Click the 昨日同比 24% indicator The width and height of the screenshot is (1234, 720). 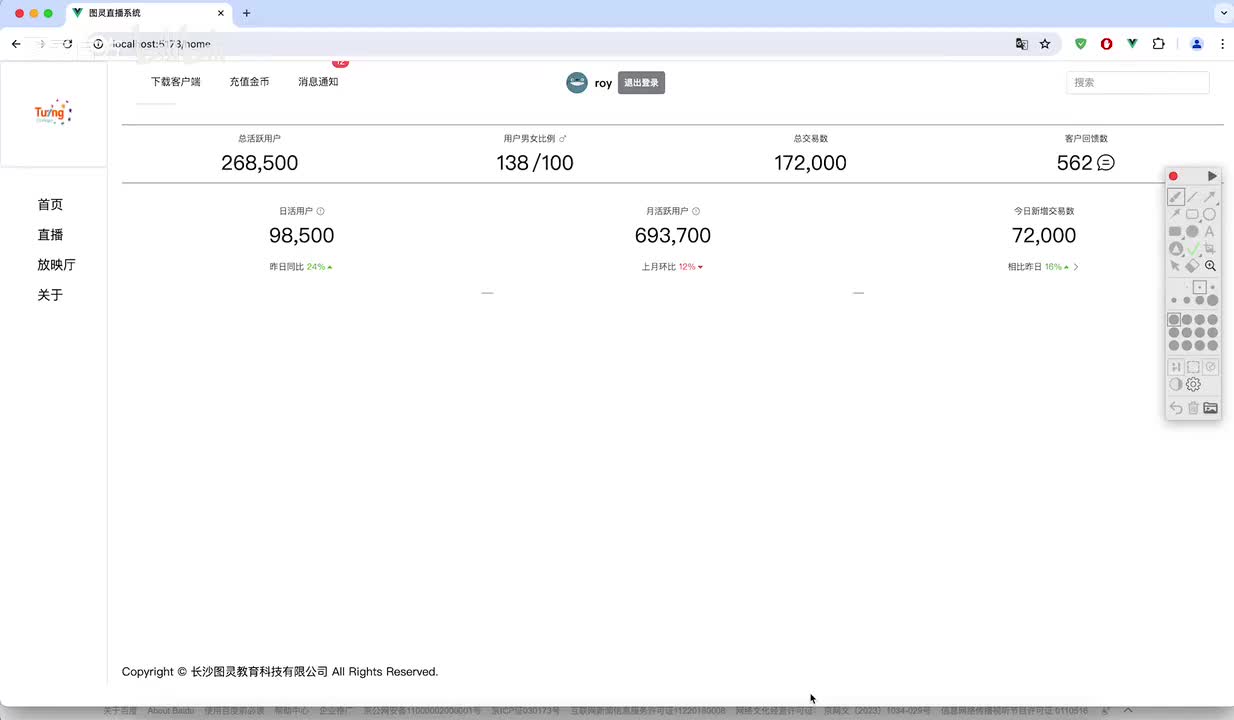point(301,267)
